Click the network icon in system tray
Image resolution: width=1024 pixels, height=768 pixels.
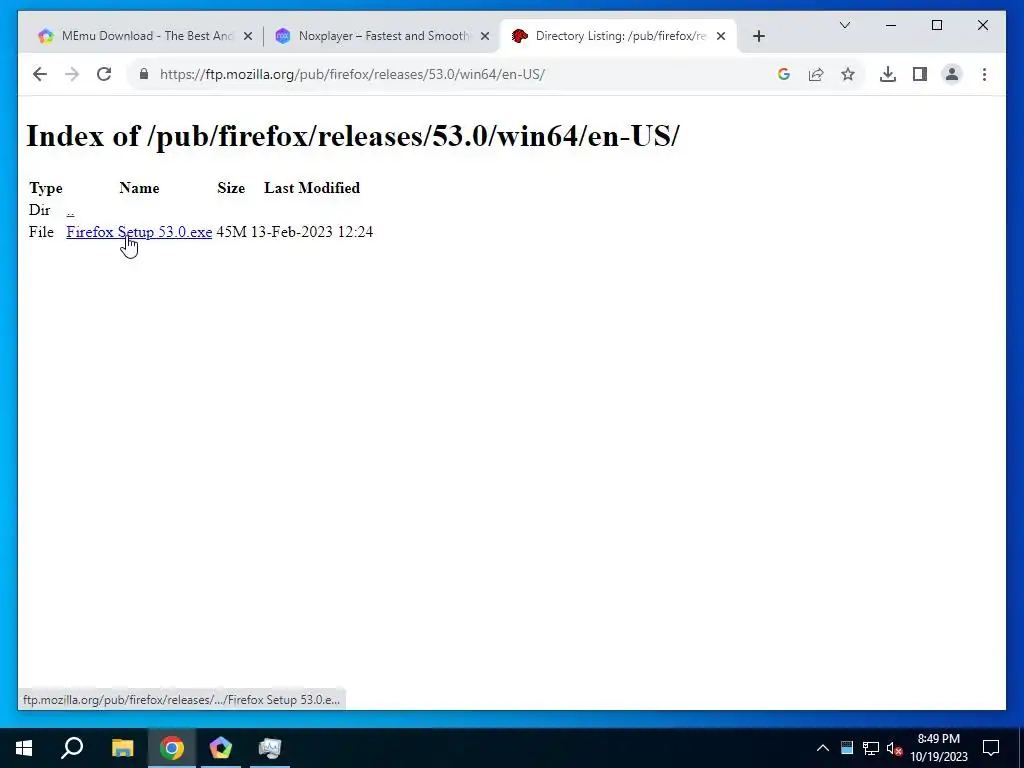pyautogui.click(x=871, y=748)
